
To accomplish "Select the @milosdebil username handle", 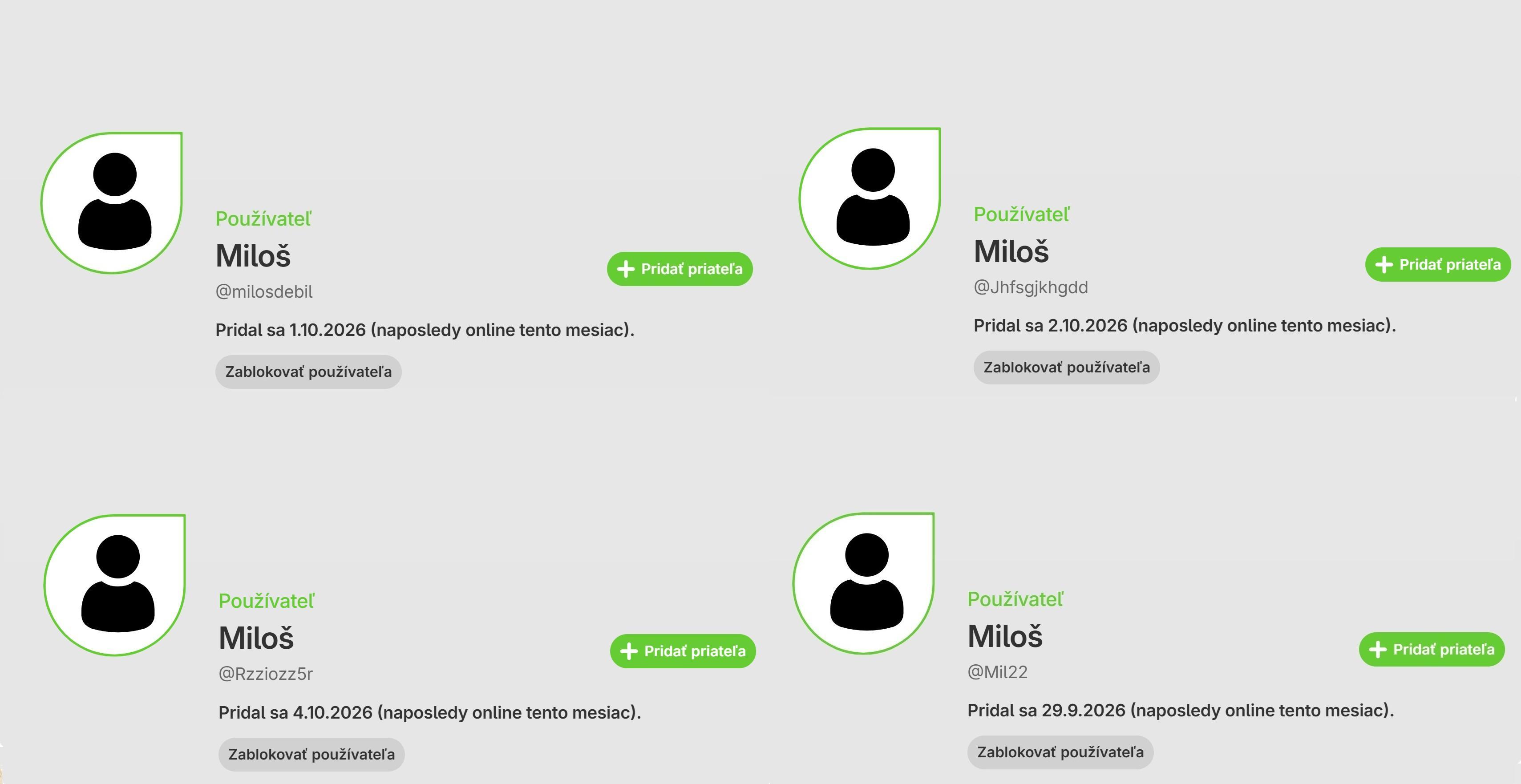I will [x=264, y=291].
